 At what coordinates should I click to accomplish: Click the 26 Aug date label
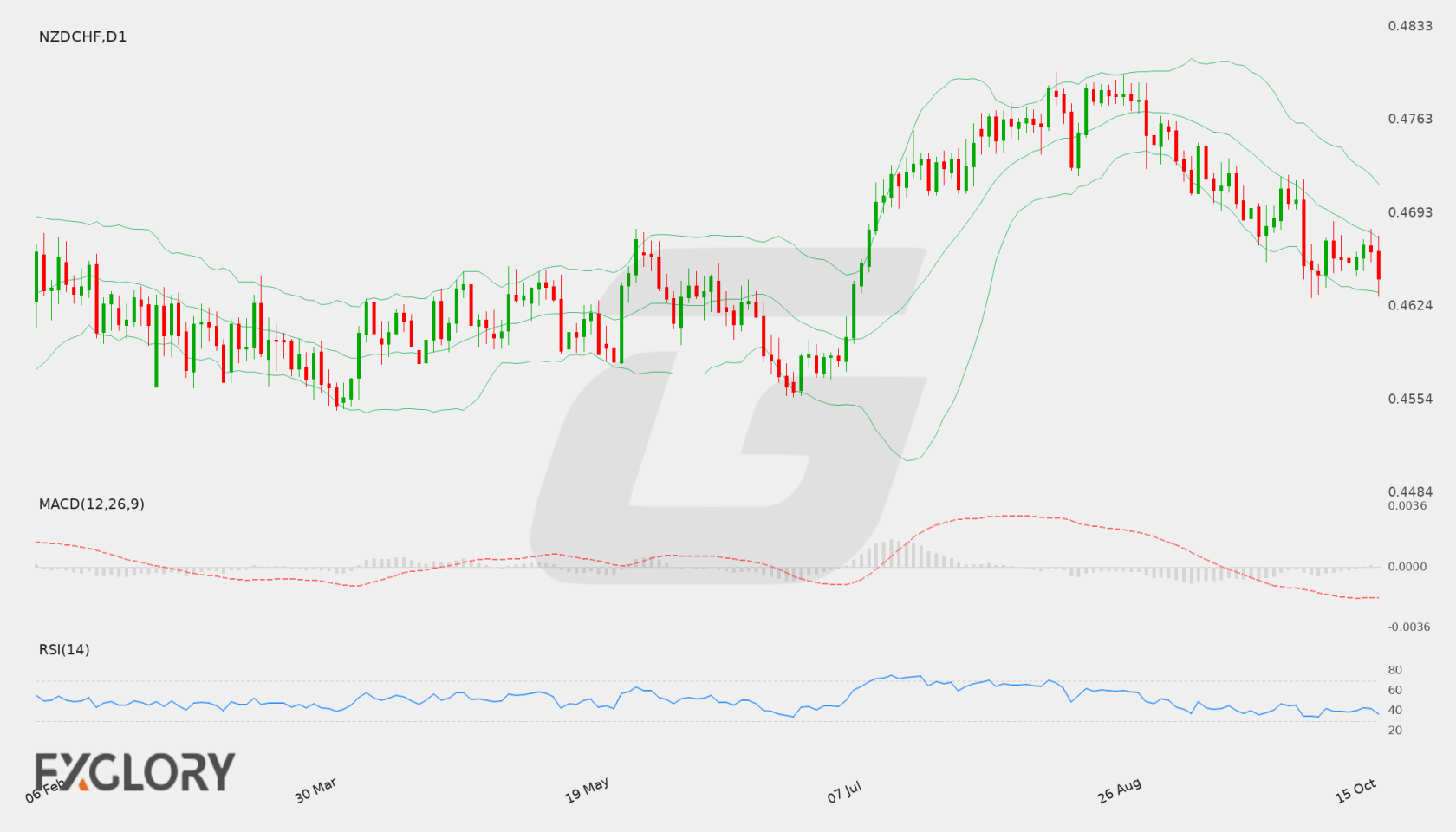click(1119, 790)
